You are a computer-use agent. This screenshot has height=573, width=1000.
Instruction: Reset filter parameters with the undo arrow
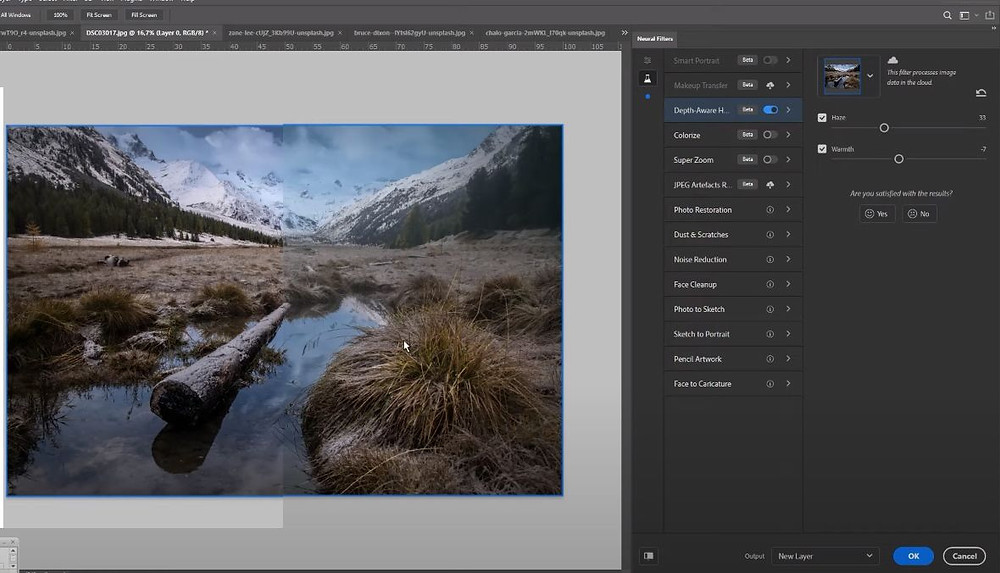click(x=981, y=93)
